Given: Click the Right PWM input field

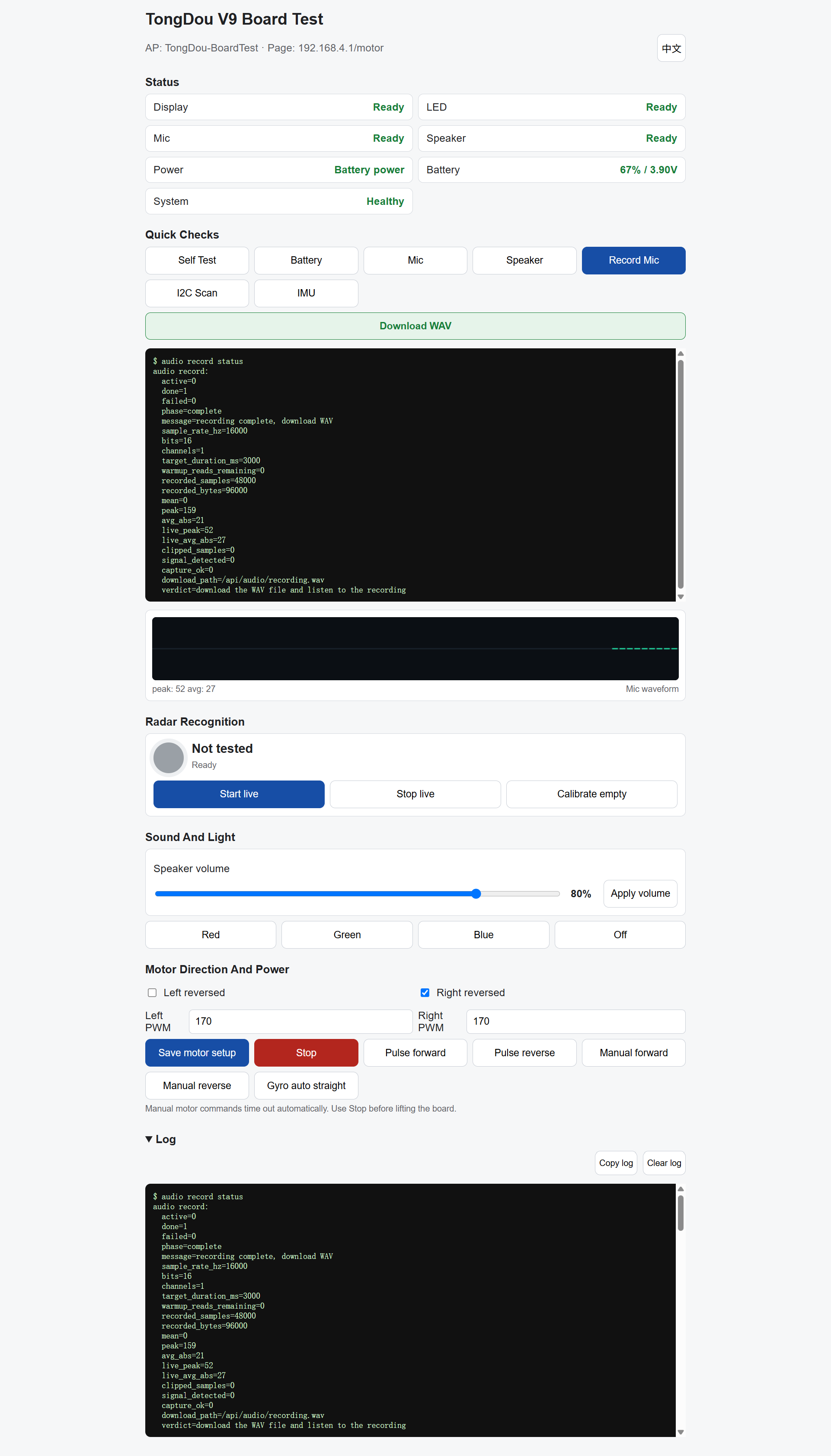Looking at the screenshot, I should pos(575,1021).
